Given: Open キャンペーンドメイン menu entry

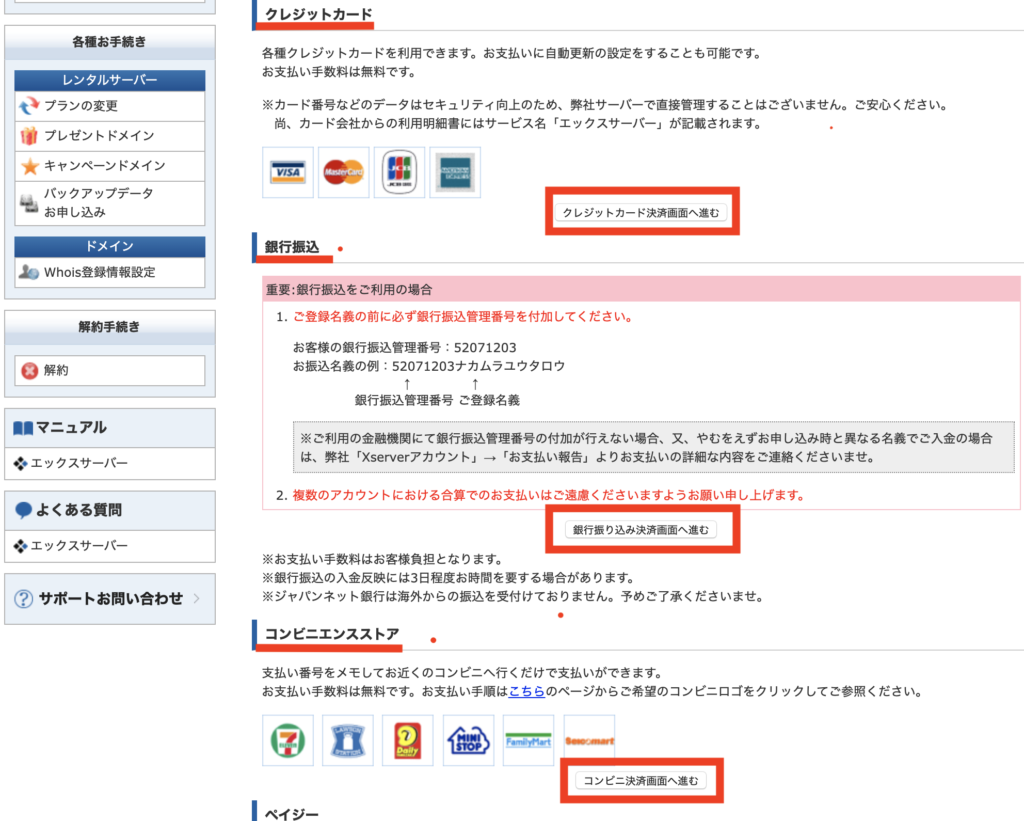Looking at the screenshot, I should coord(110,166).
